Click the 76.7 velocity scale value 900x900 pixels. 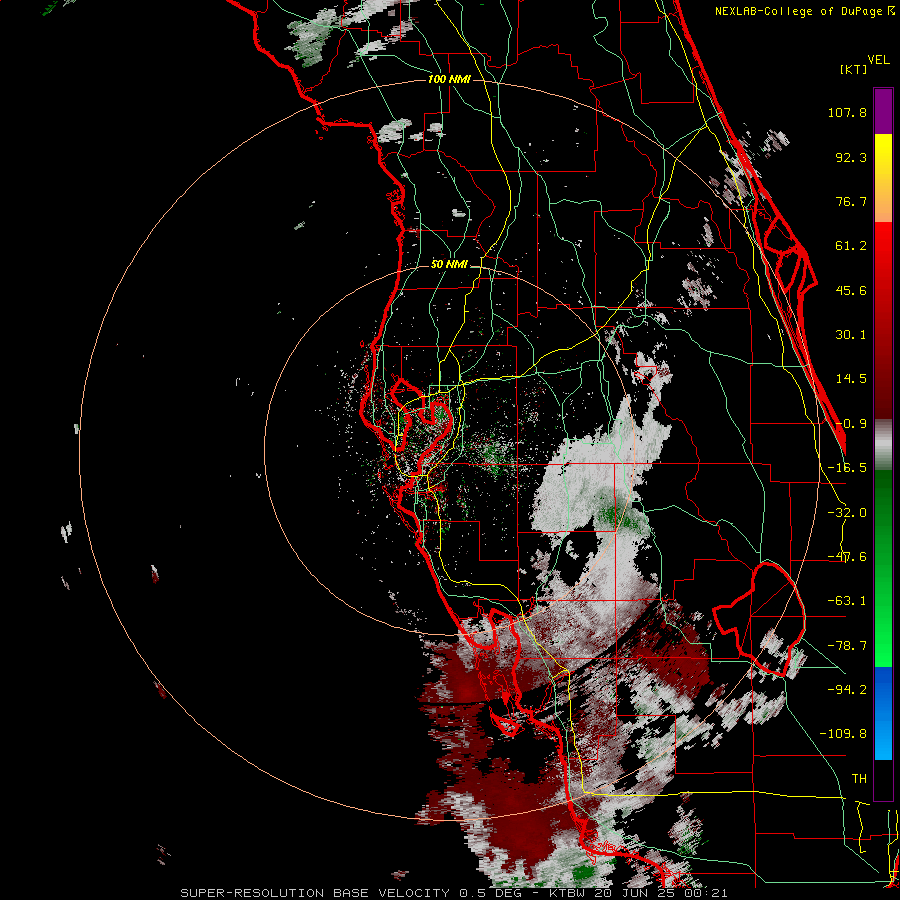click(851, 201)
